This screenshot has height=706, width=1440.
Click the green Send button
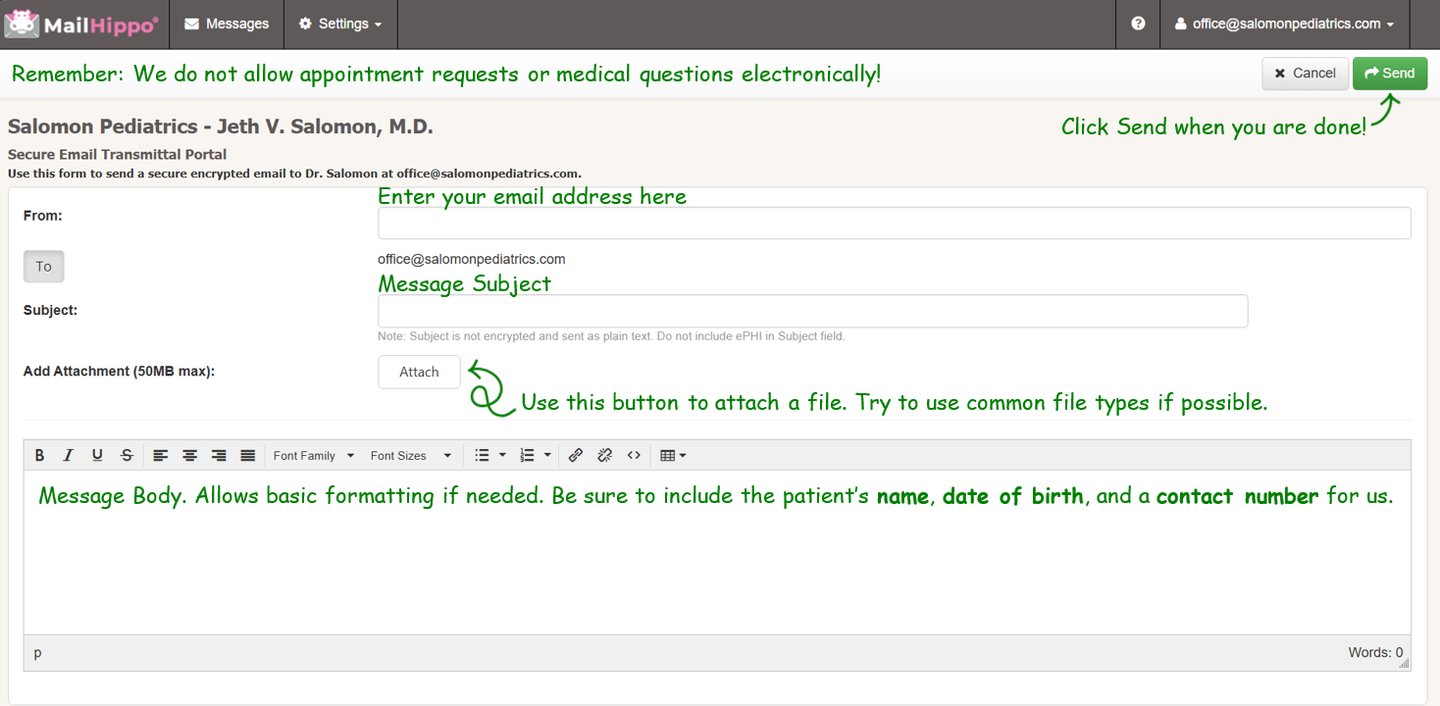tap(1389, 73)
